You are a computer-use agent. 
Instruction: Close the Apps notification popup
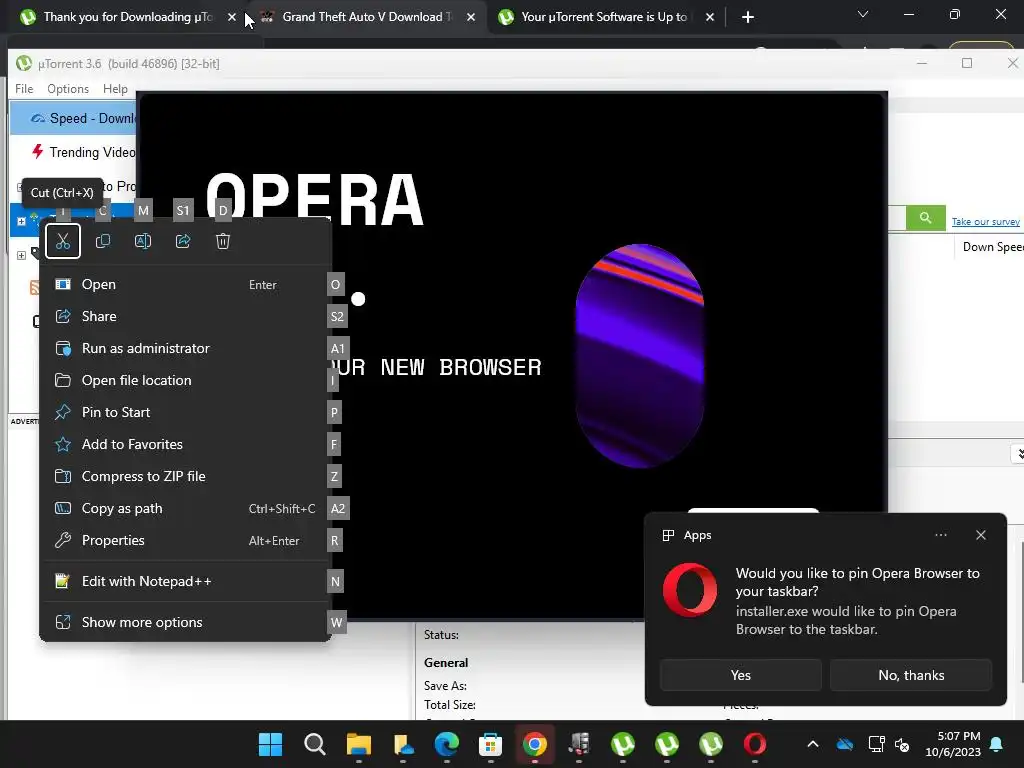981,535
